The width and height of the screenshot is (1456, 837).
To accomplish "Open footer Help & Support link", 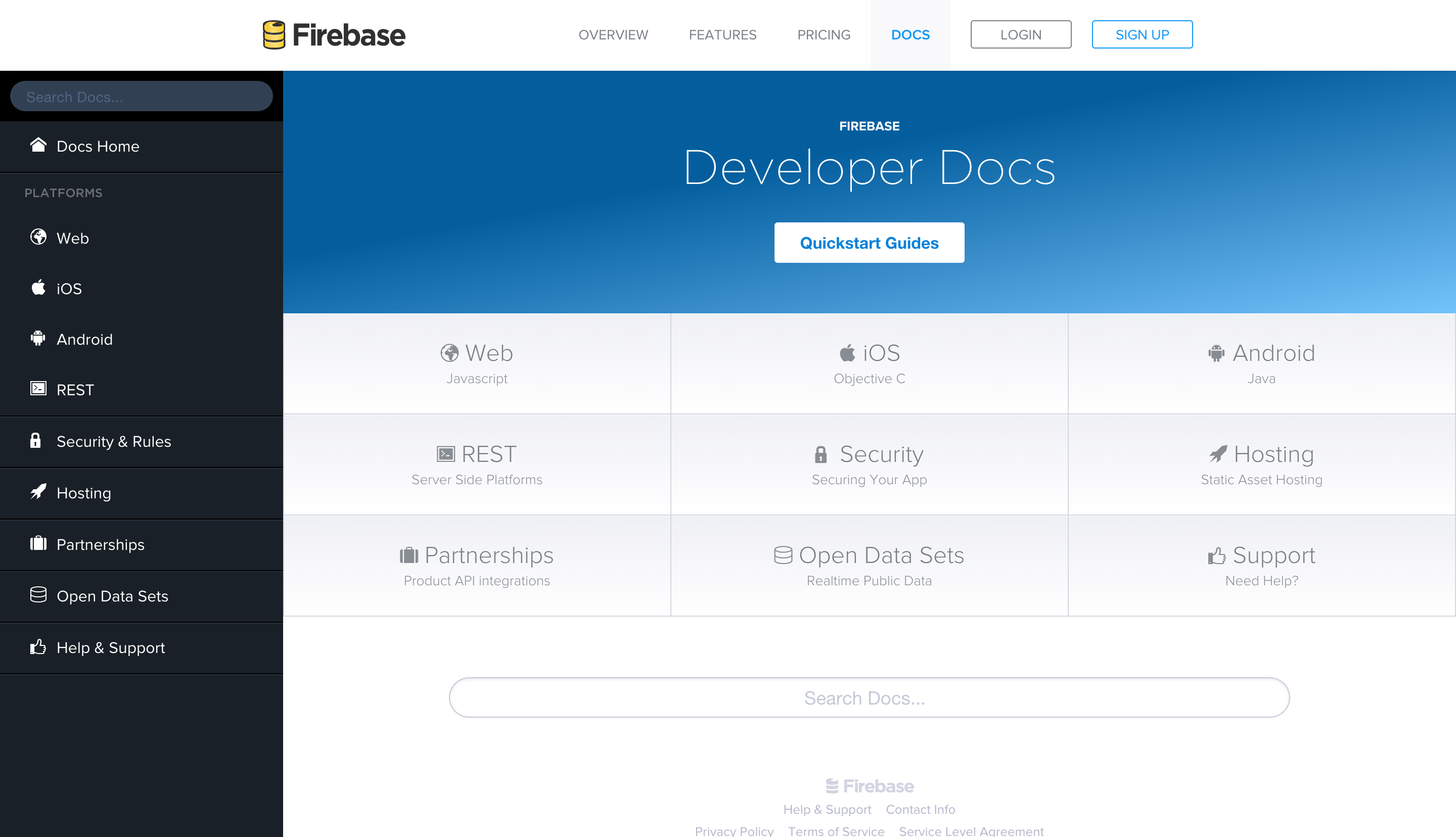I will tap(827, 809).
